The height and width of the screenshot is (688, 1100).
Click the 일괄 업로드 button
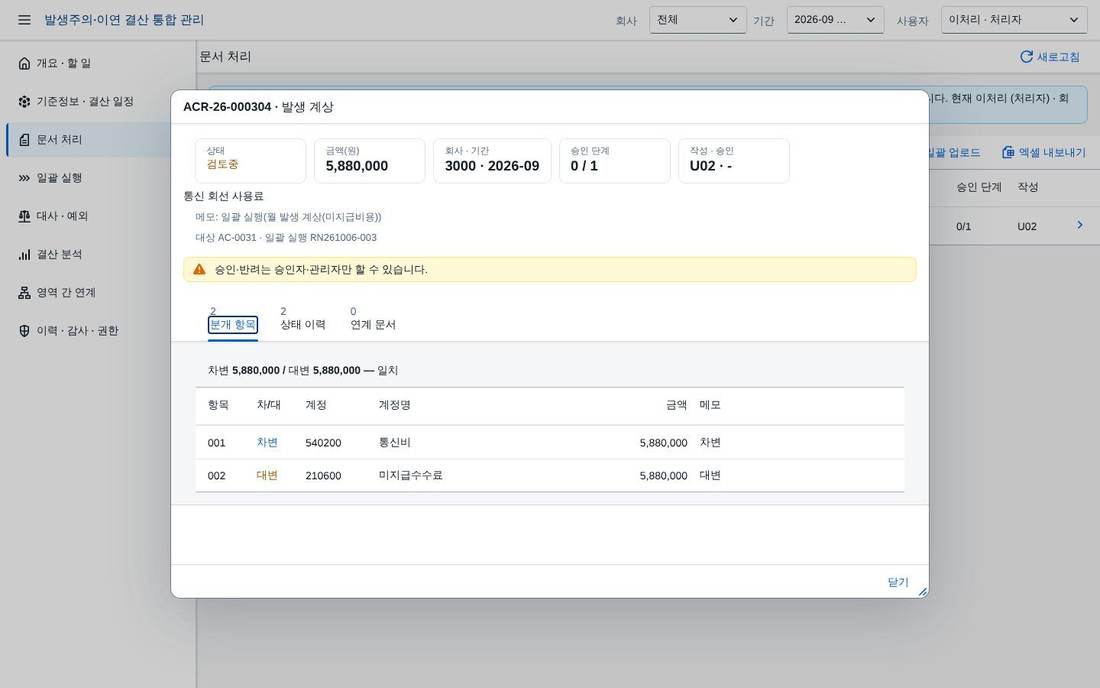coord(953,152)
